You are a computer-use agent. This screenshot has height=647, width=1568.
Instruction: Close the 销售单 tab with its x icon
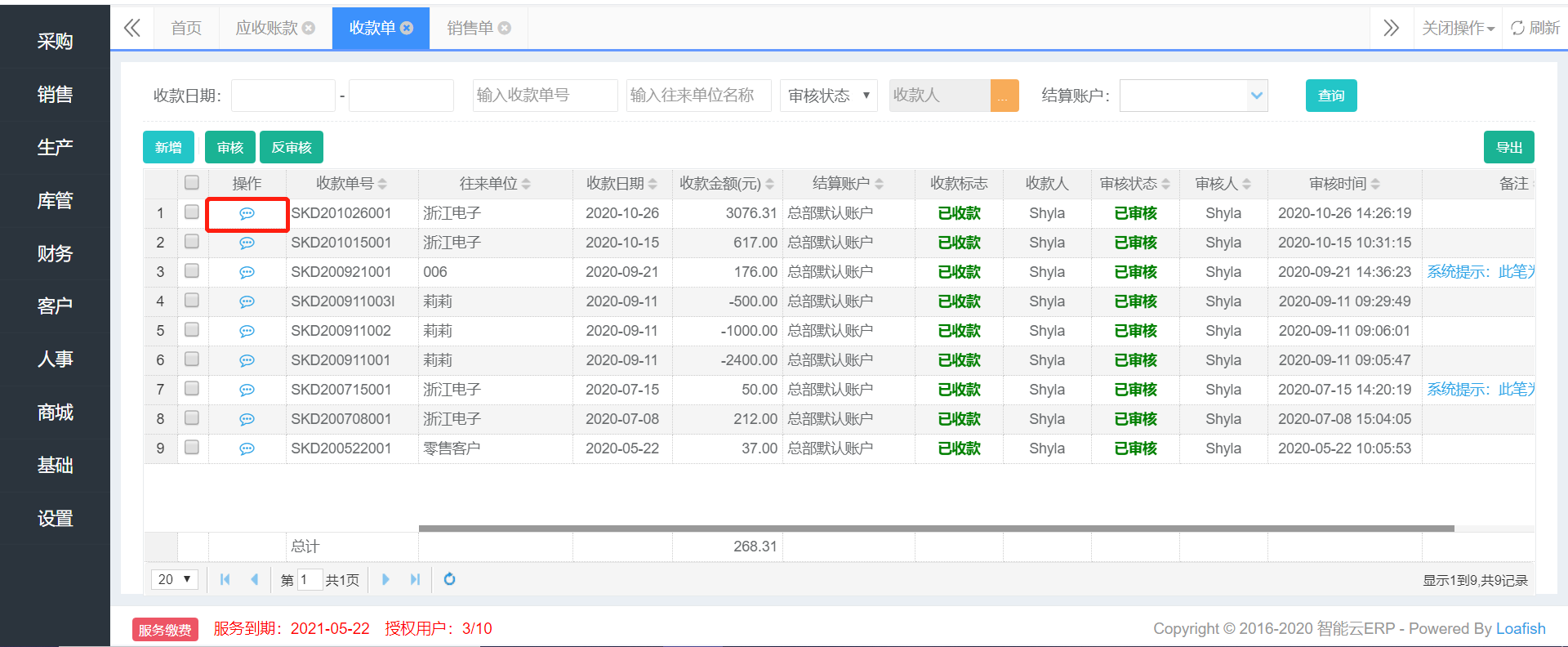click(x=505, y=28)
